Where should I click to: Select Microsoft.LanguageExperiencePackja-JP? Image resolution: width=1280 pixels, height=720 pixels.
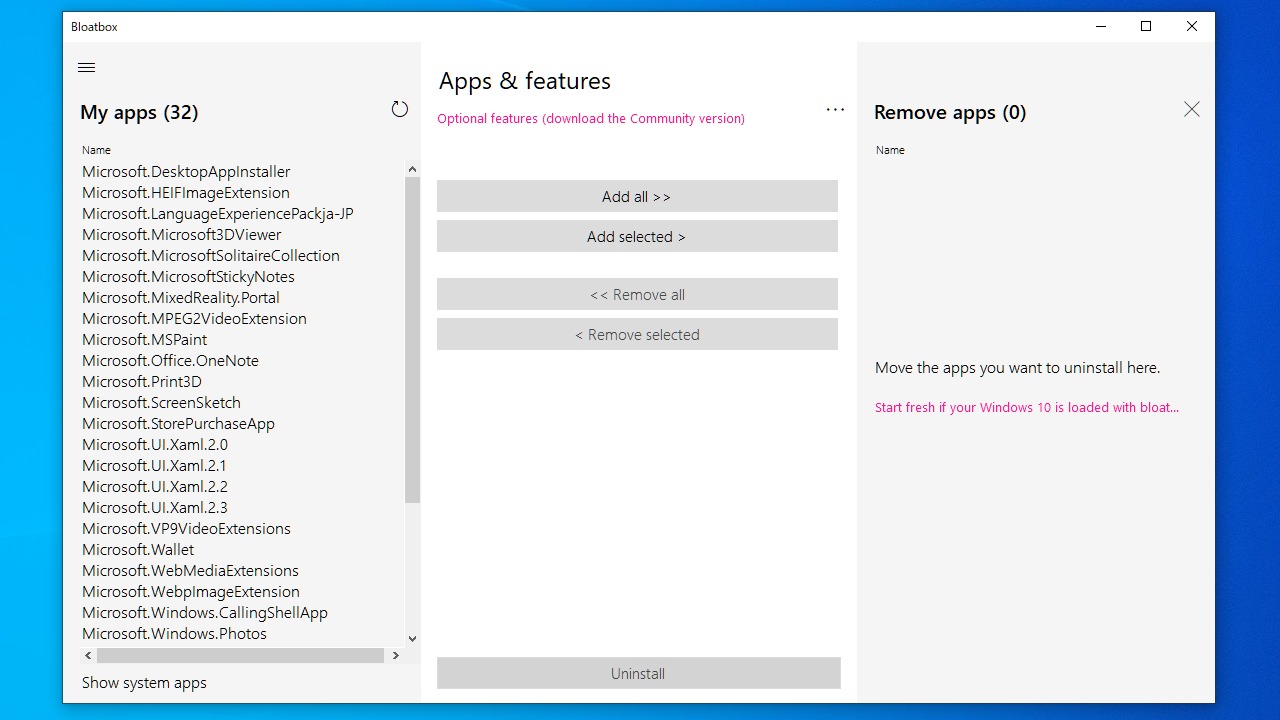point(218,214)
